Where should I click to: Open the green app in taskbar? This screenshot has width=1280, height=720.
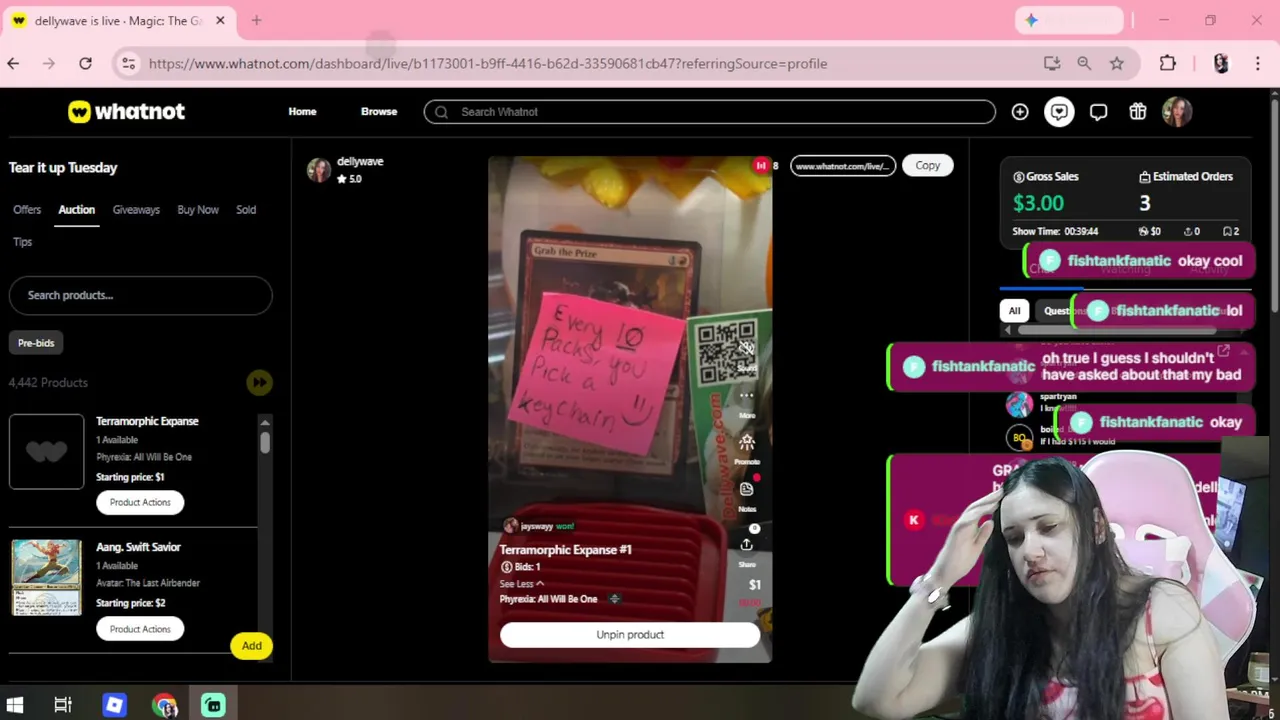(213, 705)
